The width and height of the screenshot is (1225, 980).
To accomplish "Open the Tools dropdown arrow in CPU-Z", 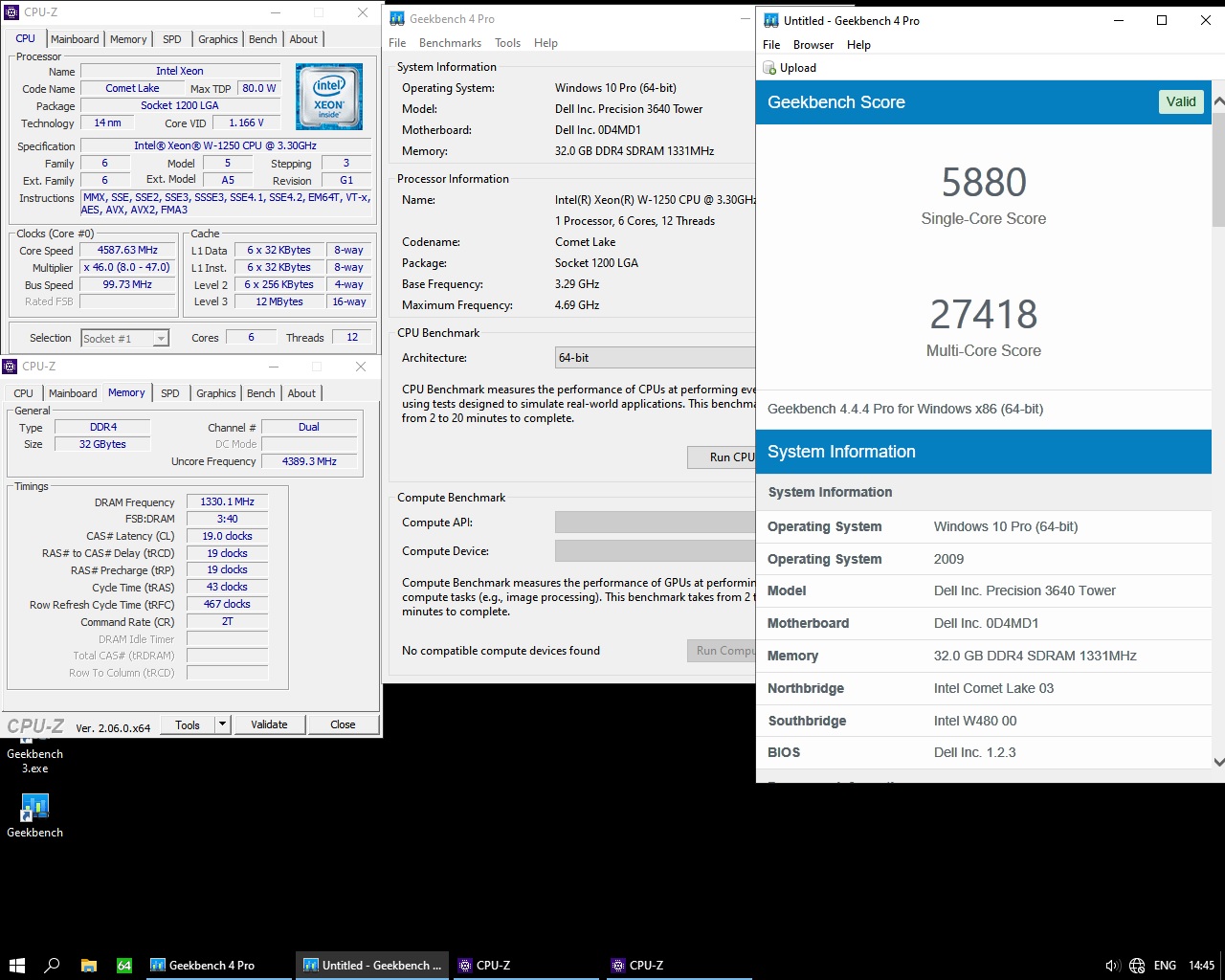I will point(222,724).
